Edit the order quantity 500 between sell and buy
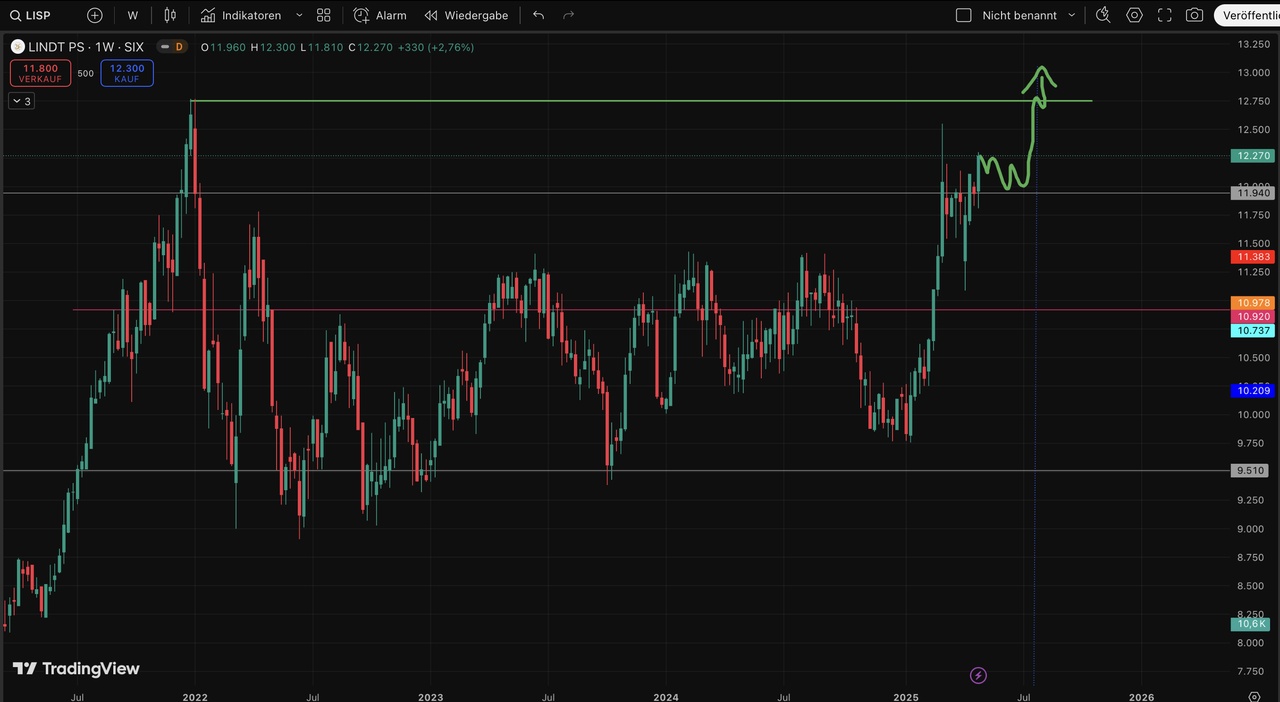This screenshot has width=1280, height=702. coord(86,73)
